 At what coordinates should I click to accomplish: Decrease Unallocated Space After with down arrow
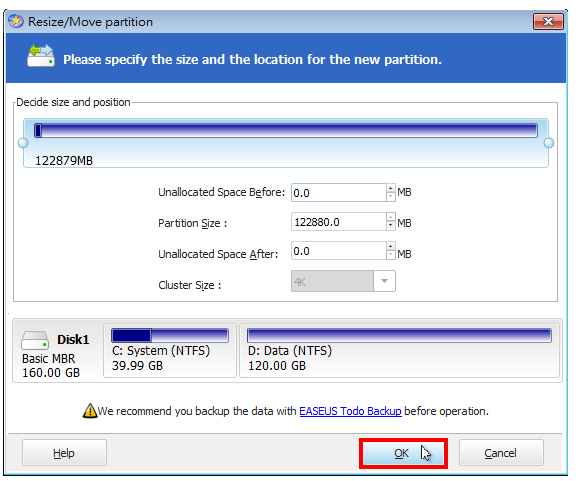391,255
